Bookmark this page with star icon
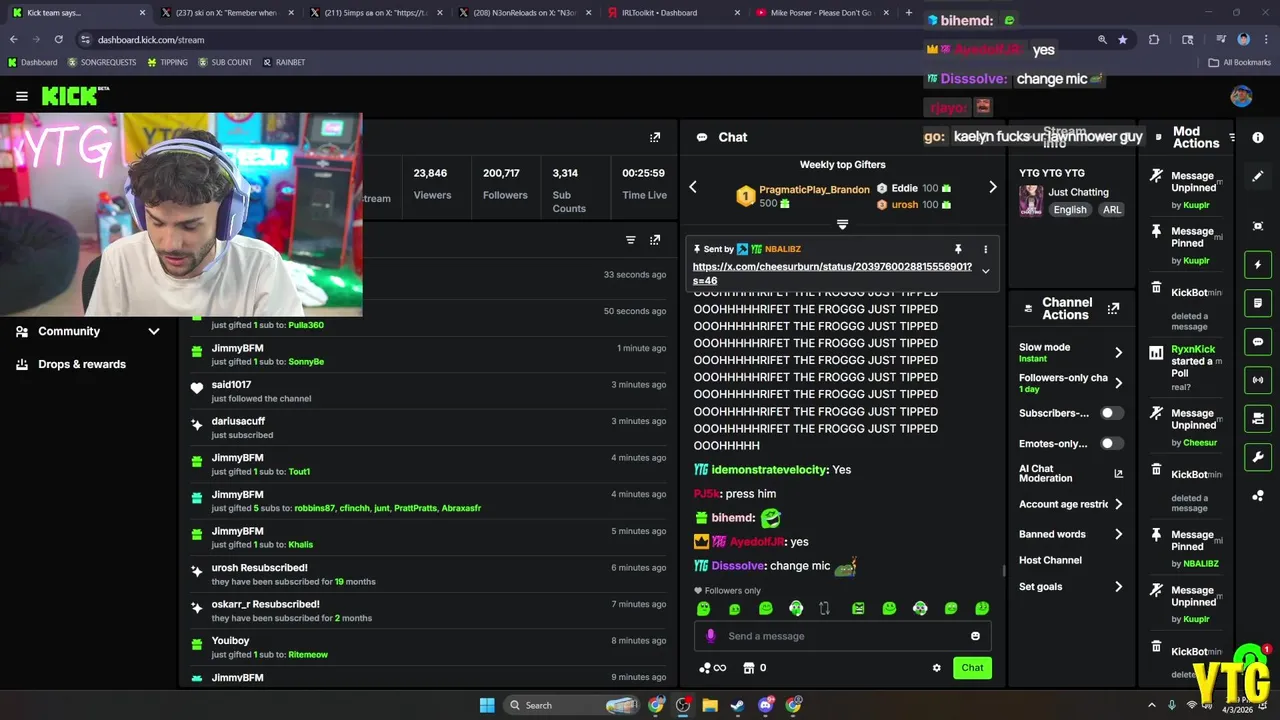 pos(1123,39)
